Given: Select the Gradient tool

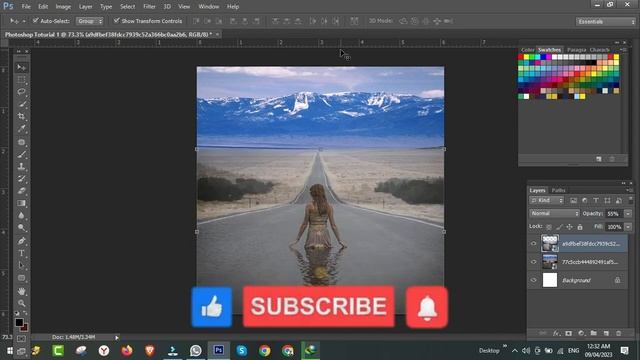Looking at the screenshot, I should pyautogui.click(x=22, y=203).
